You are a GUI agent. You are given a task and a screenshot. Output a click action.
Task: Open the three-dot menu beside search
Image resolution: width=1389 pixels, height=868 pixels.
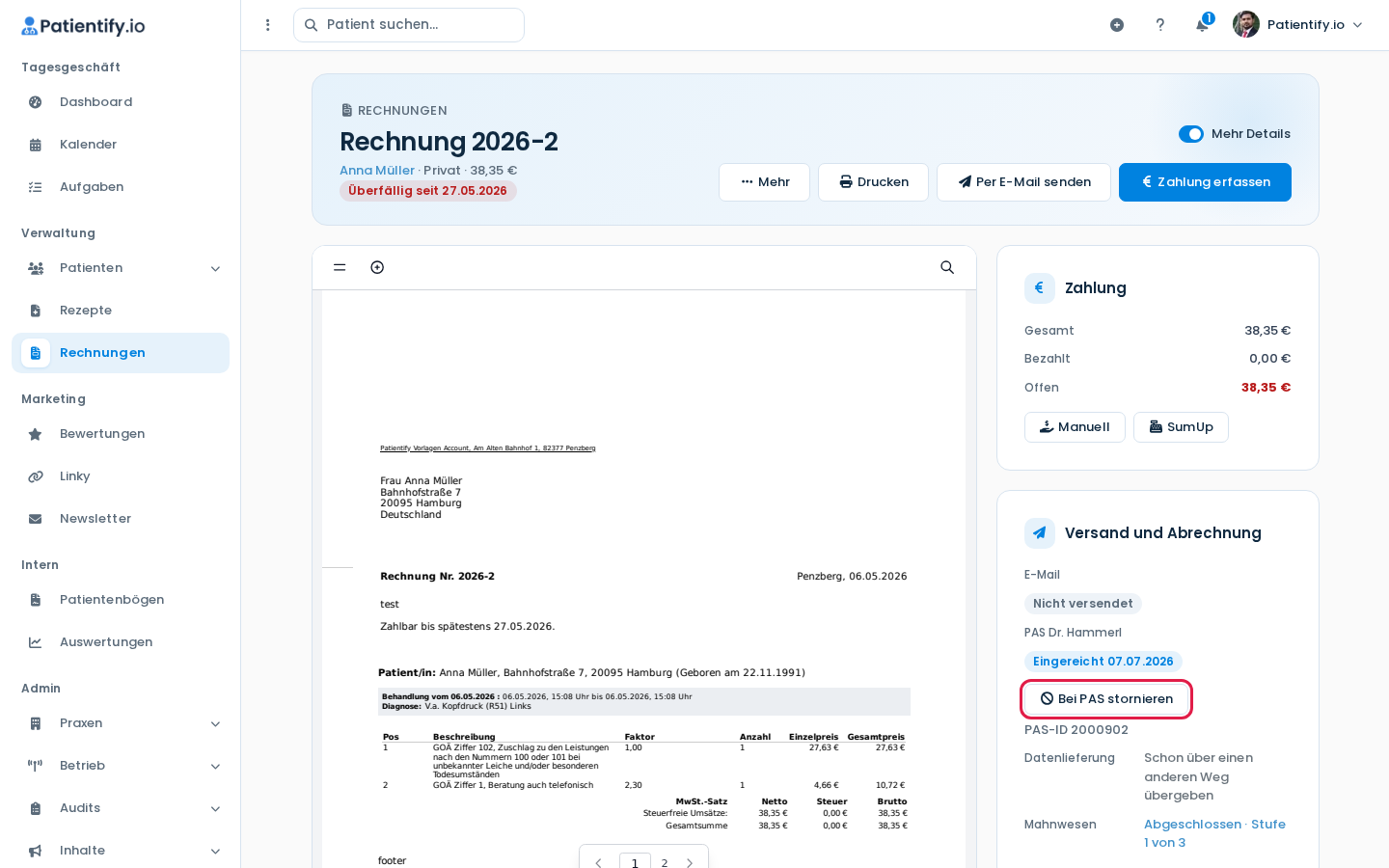pyautogui.click(x=268, y=25)
